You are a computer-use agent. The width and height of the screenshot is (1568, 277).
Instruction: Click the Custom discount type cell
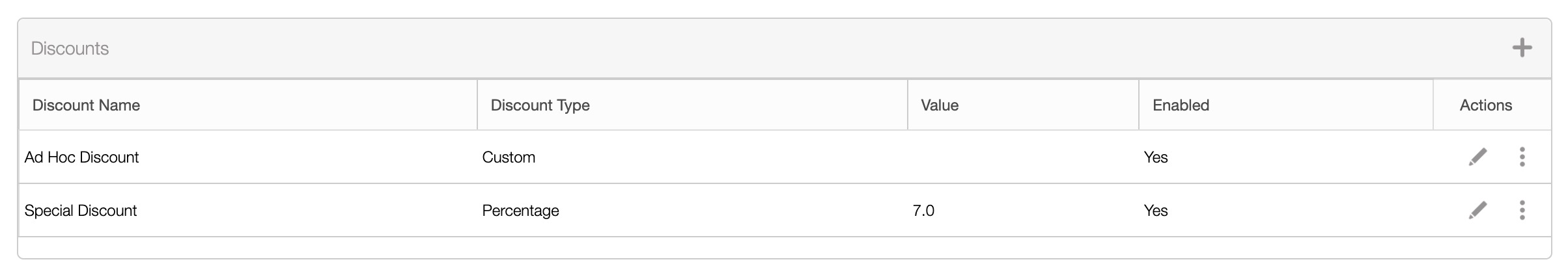click(509, 157)
